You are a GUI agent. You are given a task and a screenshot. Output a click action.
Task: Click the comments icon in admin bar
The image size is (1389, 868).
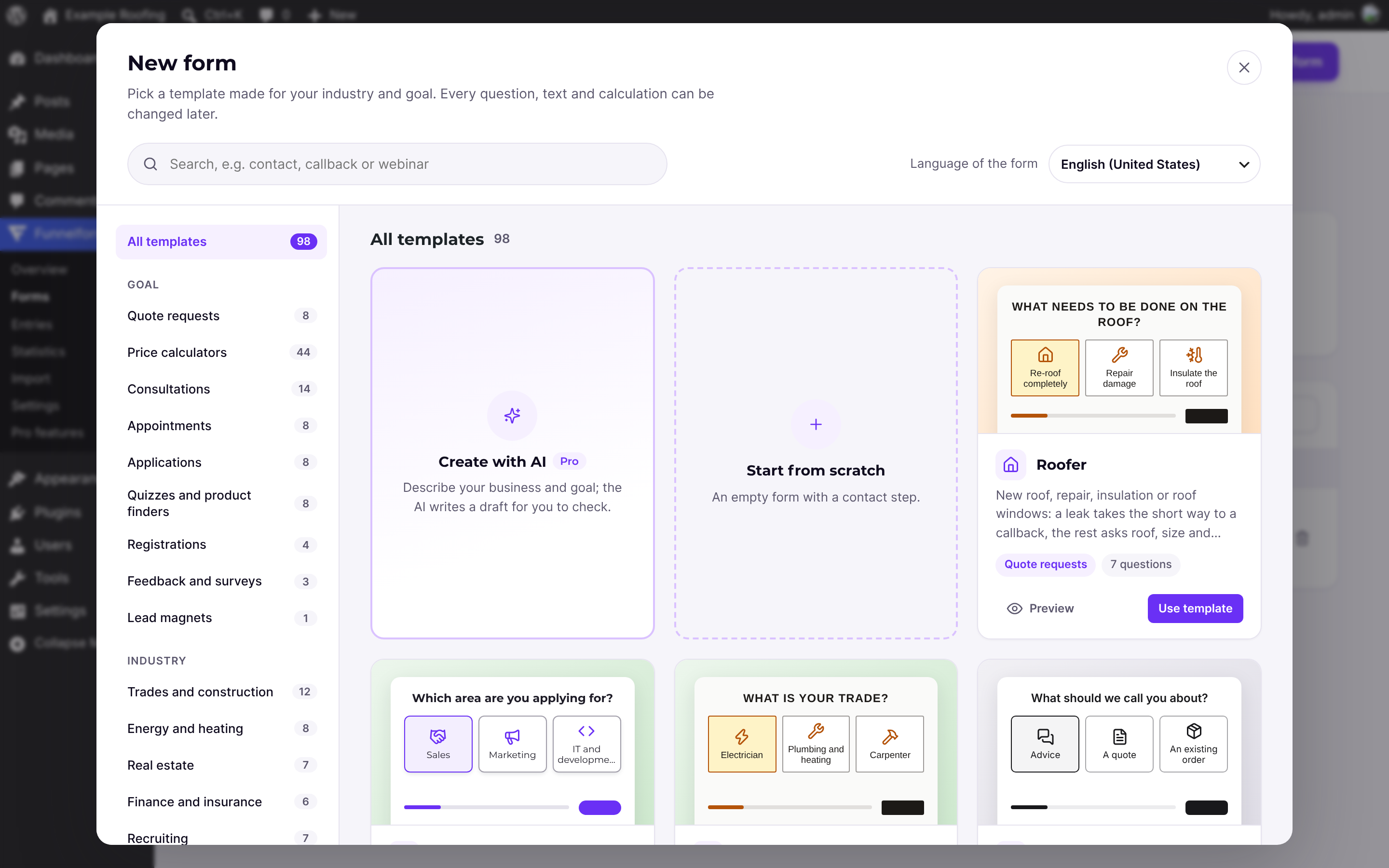(266, 15)
